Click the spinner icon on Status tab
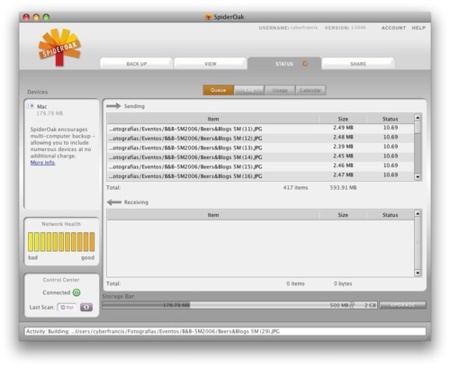 [x=305, y=63]
